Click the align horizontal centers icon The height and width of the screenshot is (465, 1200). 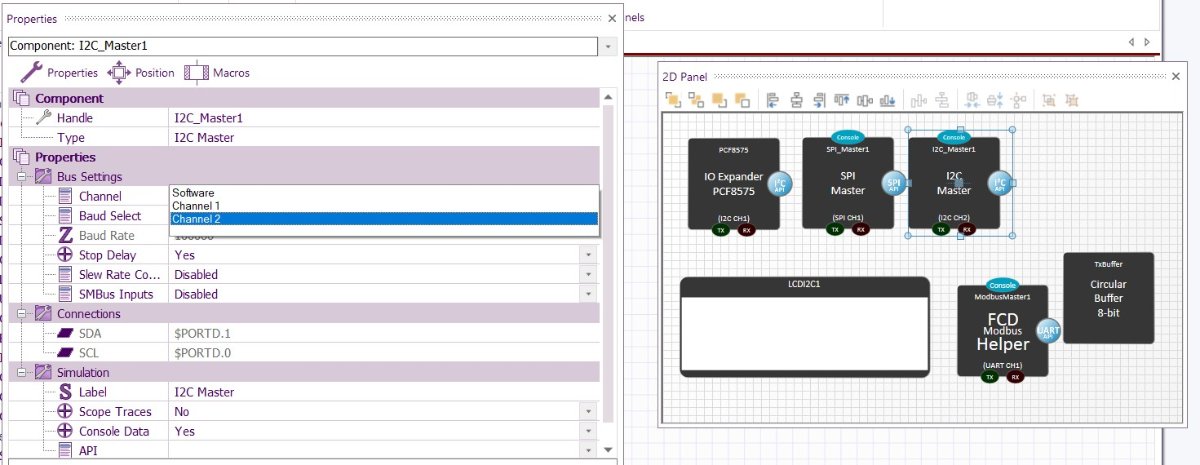click(797, 100)
